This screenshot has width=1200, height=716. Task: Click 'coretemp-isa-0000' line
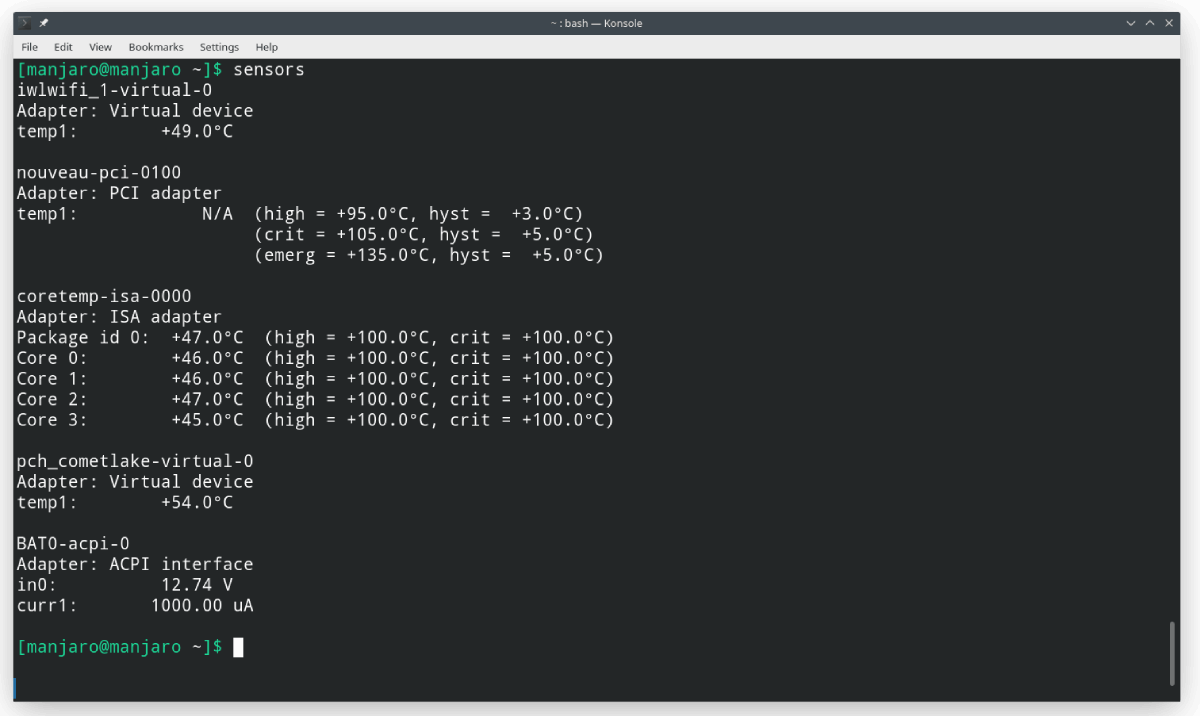coord(104,296)
